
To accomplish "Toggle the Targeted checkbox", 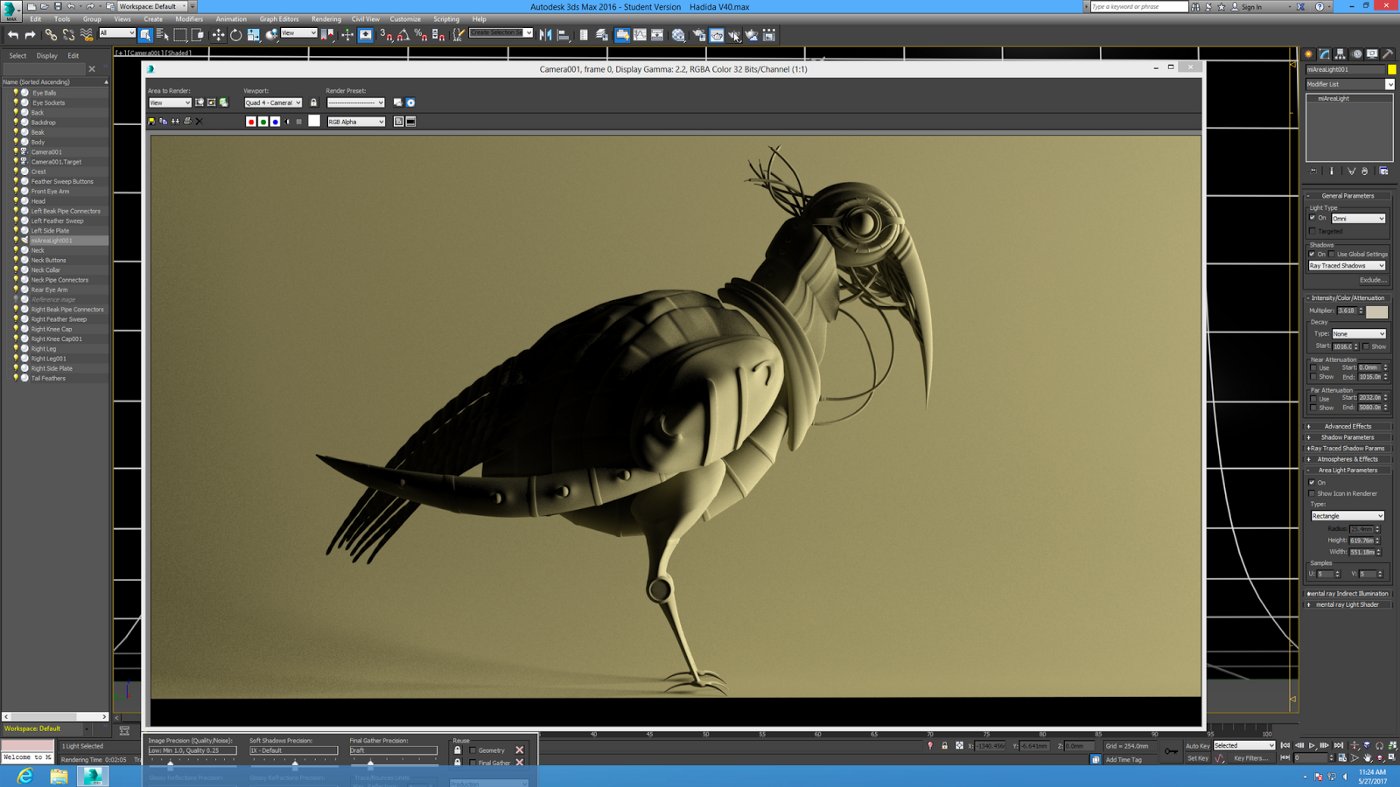I will (1313, 231).
